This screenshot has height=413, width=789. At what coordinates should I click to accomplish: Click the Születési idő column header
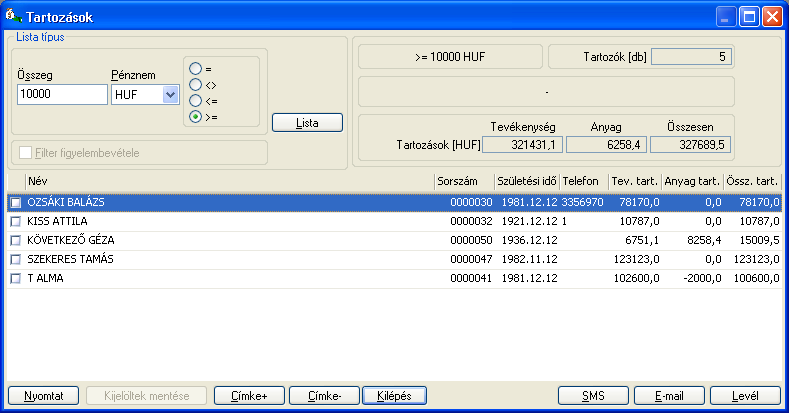[x=524, y=181]
